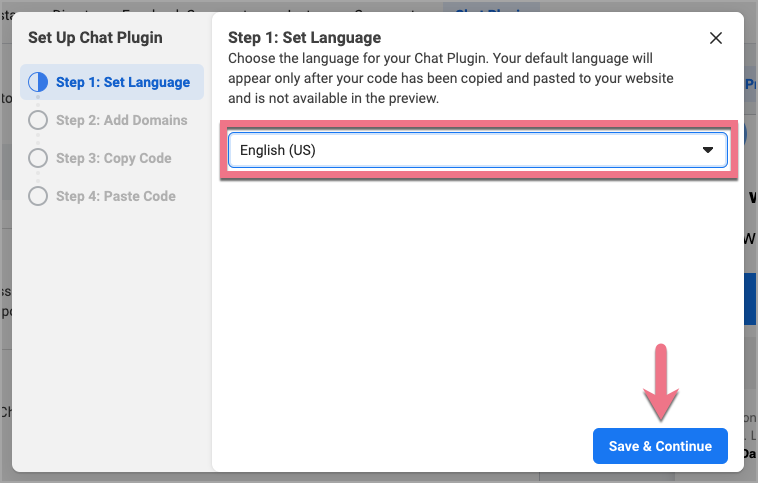The image size is (758, 483).
Task: Close the Set Up Chat Plugin dialog
Action: click(715, 38)
